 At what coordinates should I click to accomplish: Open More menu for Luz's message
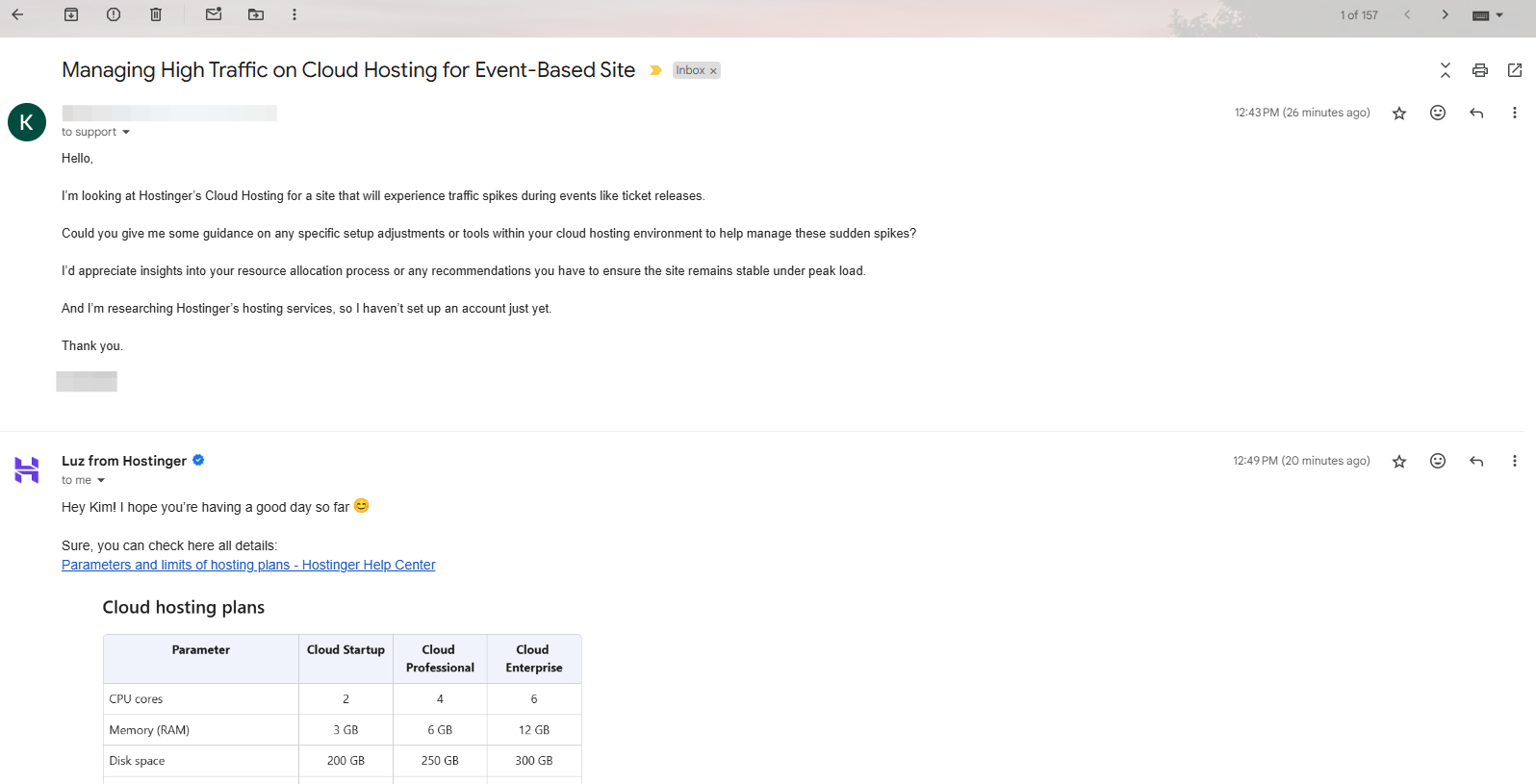point(1514,462)
